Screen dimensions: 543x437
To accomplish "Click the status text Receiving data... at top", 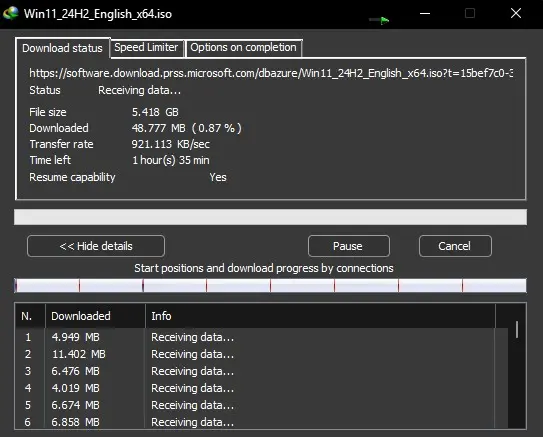I will pyautogui.click(x=139, y=90).
